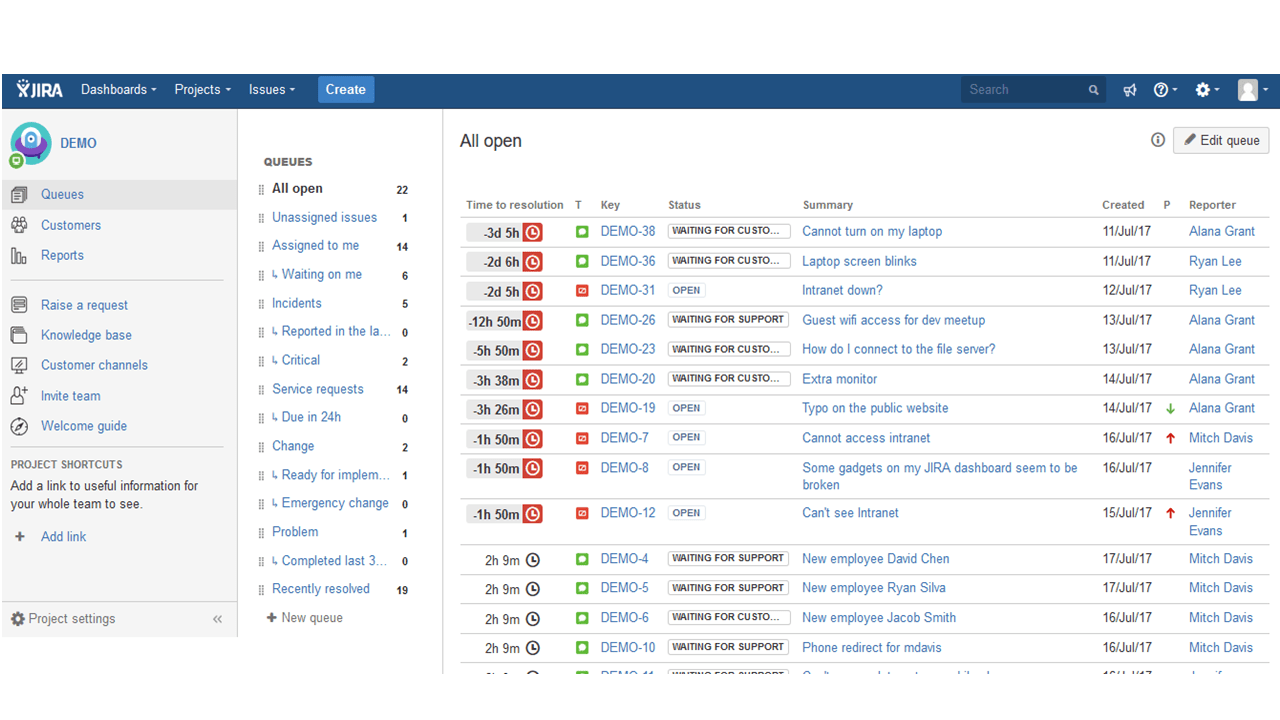Click breached SLA clock icon for DEMO-31
The width and height of the screenshot is (1280, 720).
tap(533, 292)
